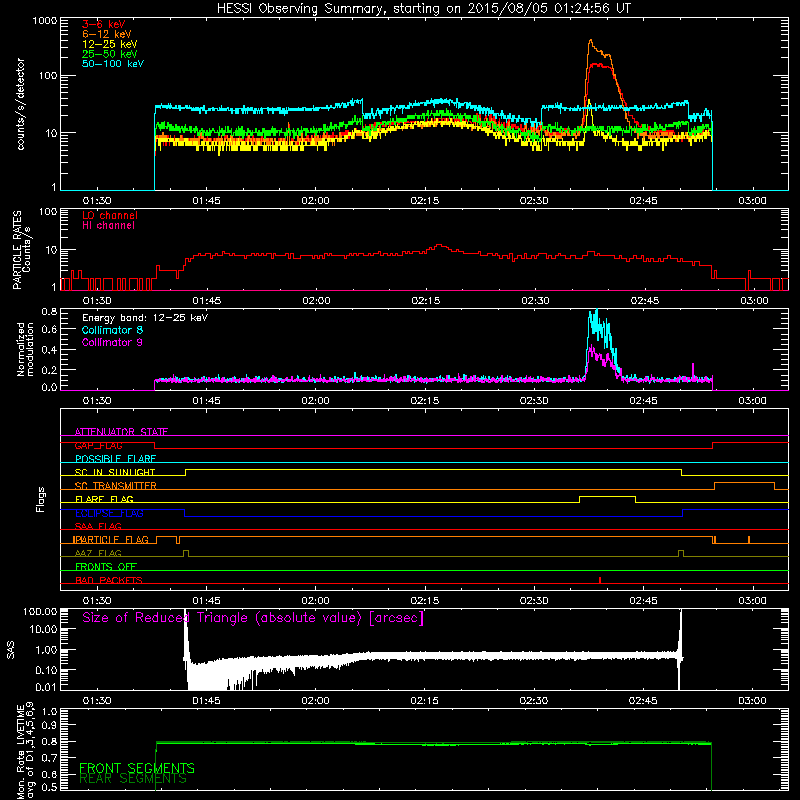Click the 03:00 tick under the Flags panel
The width and height of the screenshot is (800, 800).
752,601
